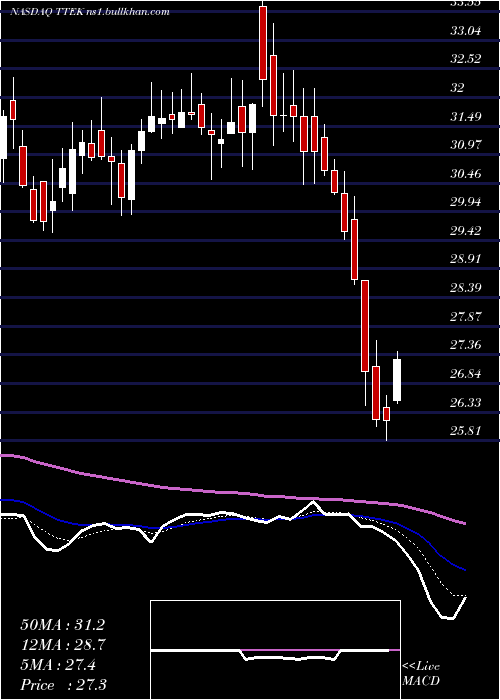Click the long red candle spanning 28.39 to 26.84

(x=365, y=326)
